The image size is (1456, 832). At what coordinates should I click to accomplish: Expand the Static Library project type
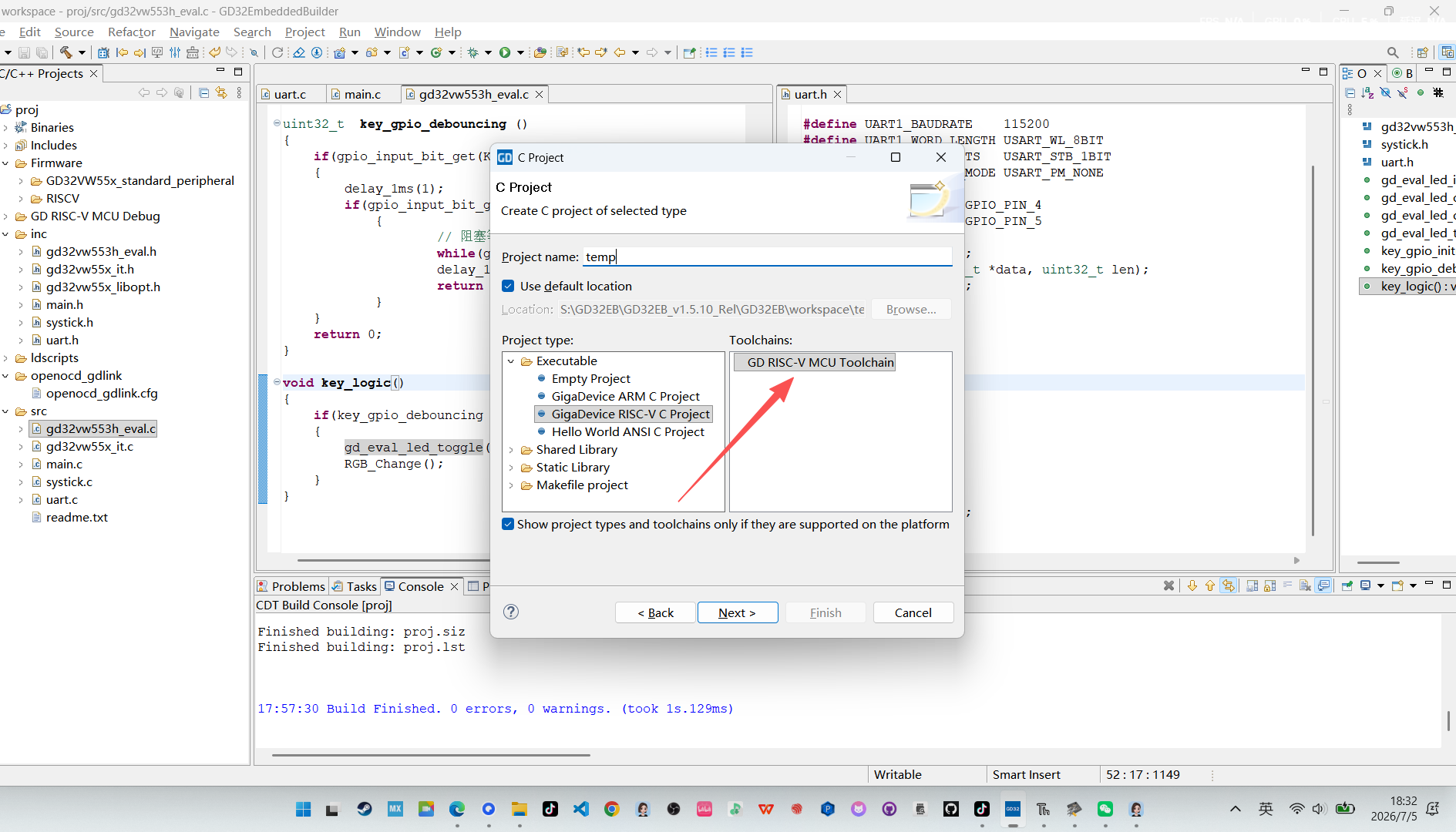pos(511,468)
